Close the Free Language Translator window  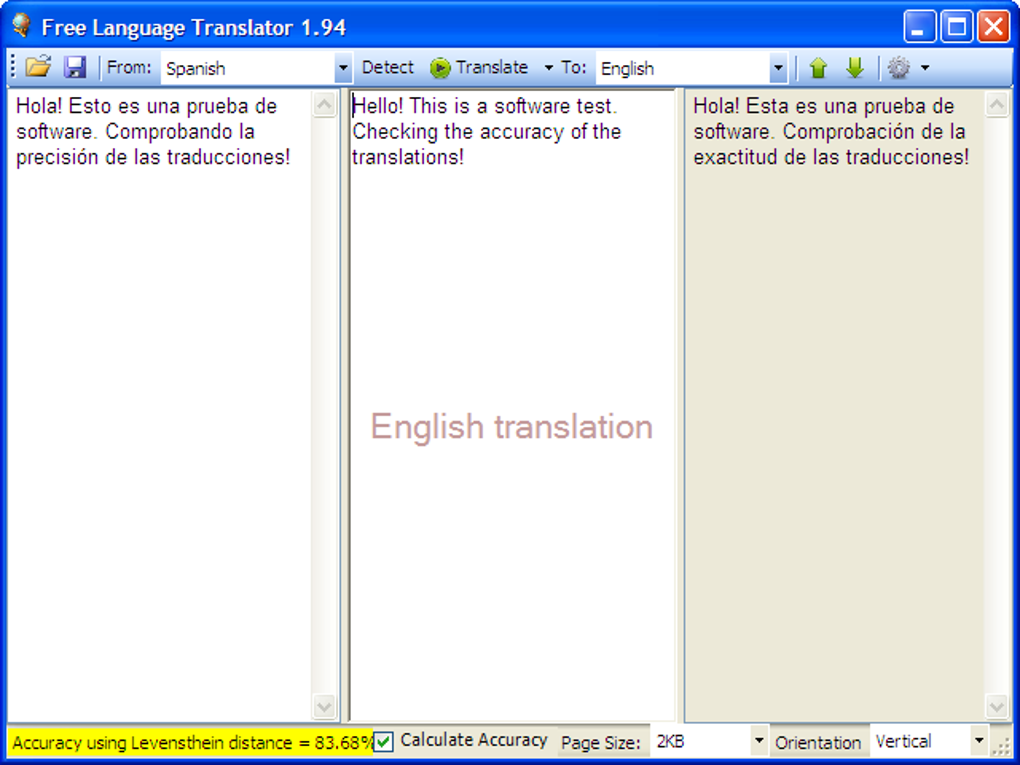994,27
